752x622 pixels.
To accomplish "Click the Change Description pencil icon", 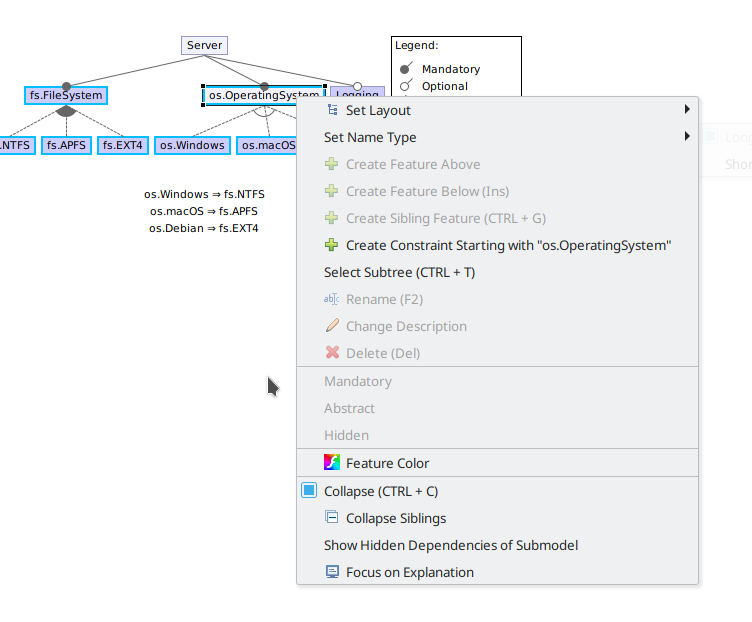I will [x=332, y=326].
